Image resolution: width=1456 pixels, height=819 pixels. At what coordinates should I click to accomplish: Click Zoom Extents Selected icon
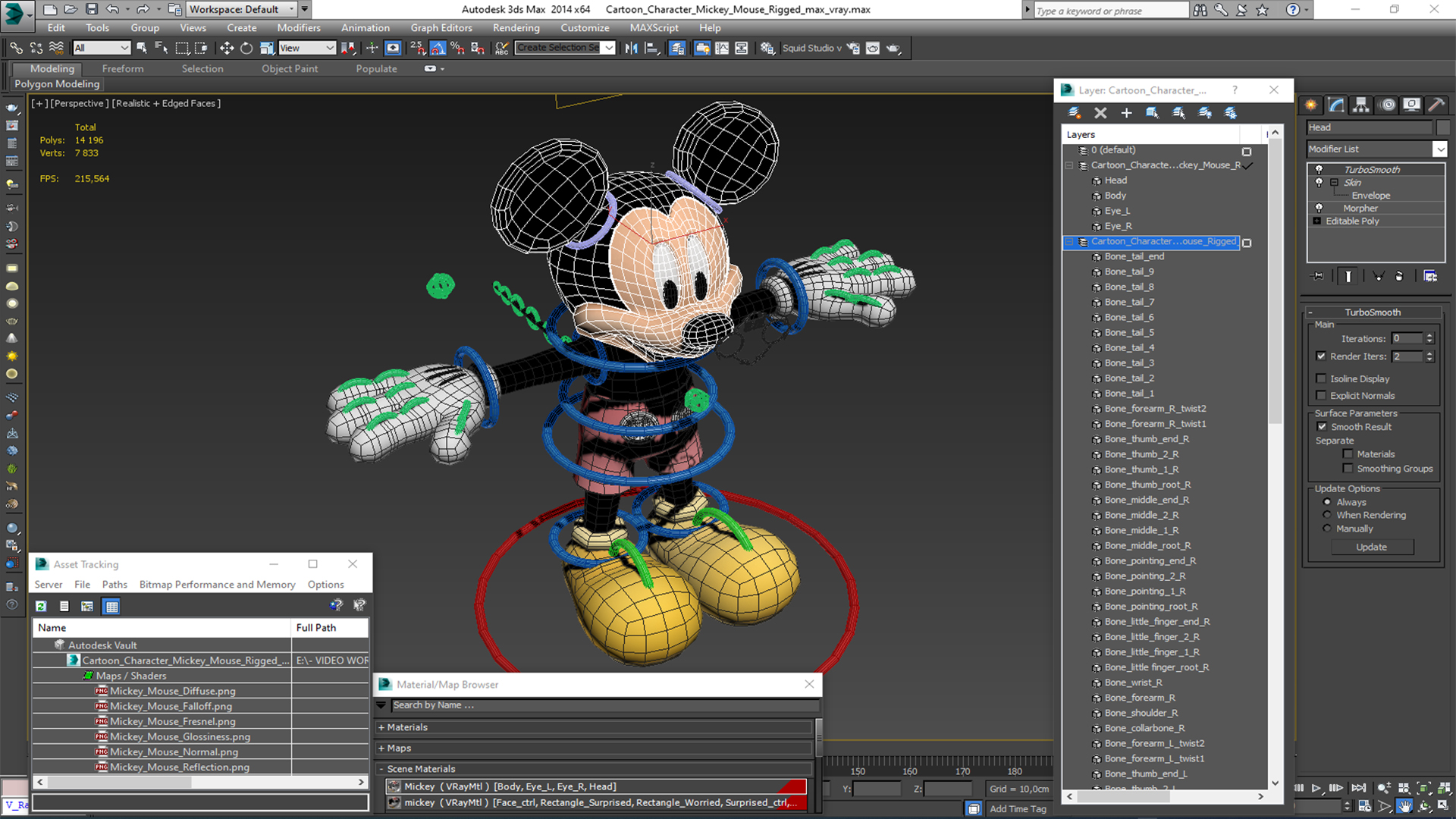[x=1424, y=789]
